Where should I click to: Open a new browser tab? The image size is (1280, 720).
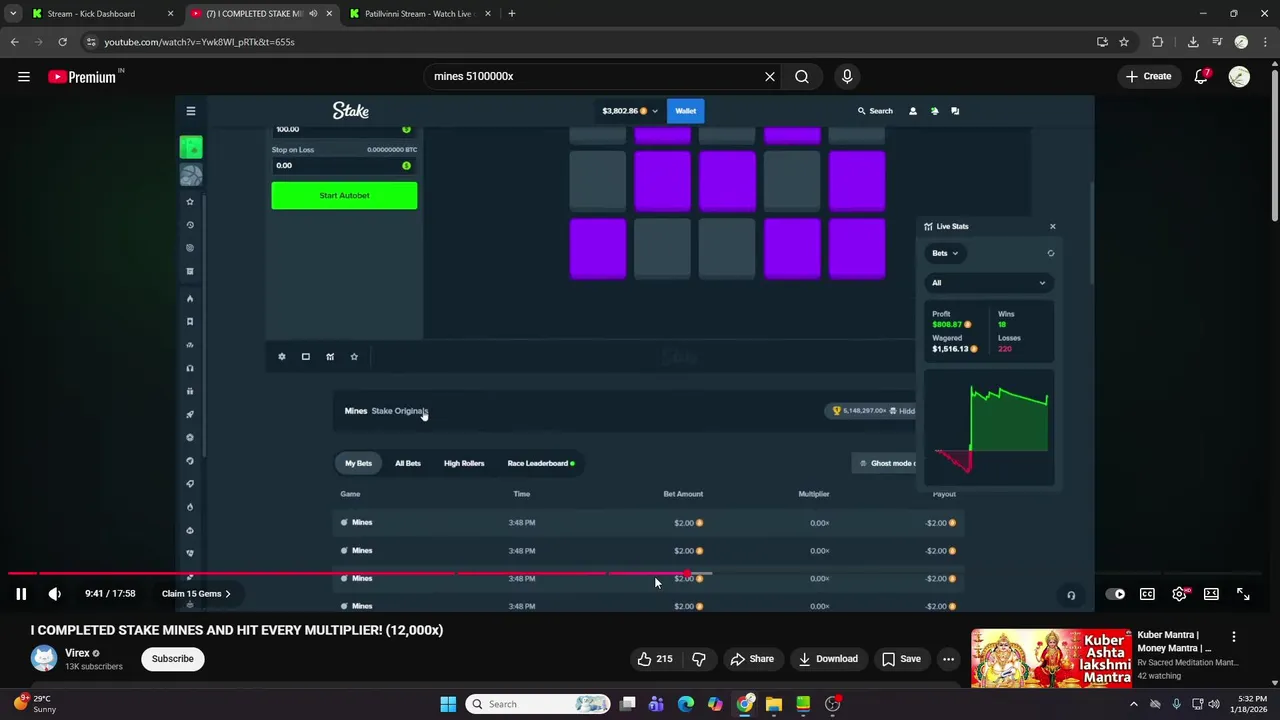pos(512,14)
